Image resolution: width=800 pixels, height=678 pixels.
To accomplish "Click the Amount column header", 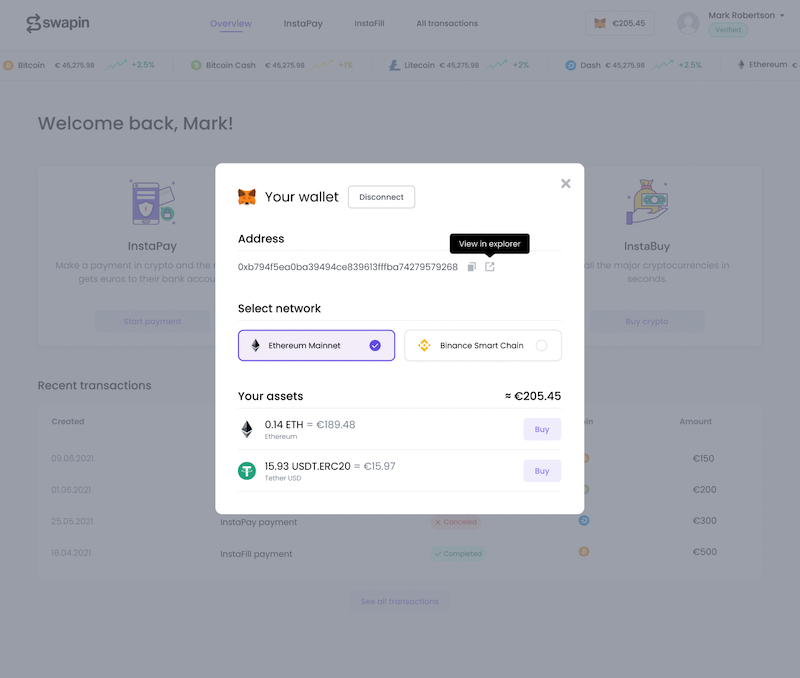I will [x=695, y=421].
